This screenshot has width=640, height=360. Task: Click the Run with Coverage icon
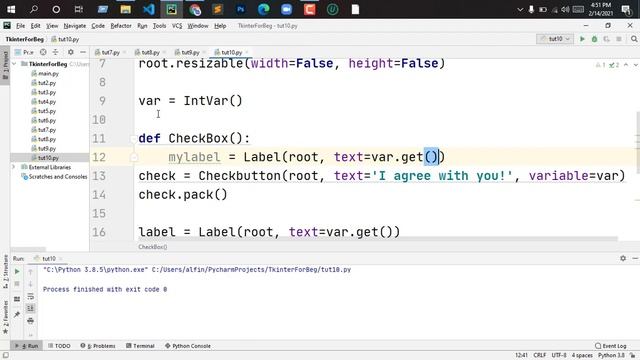(607, 39)
